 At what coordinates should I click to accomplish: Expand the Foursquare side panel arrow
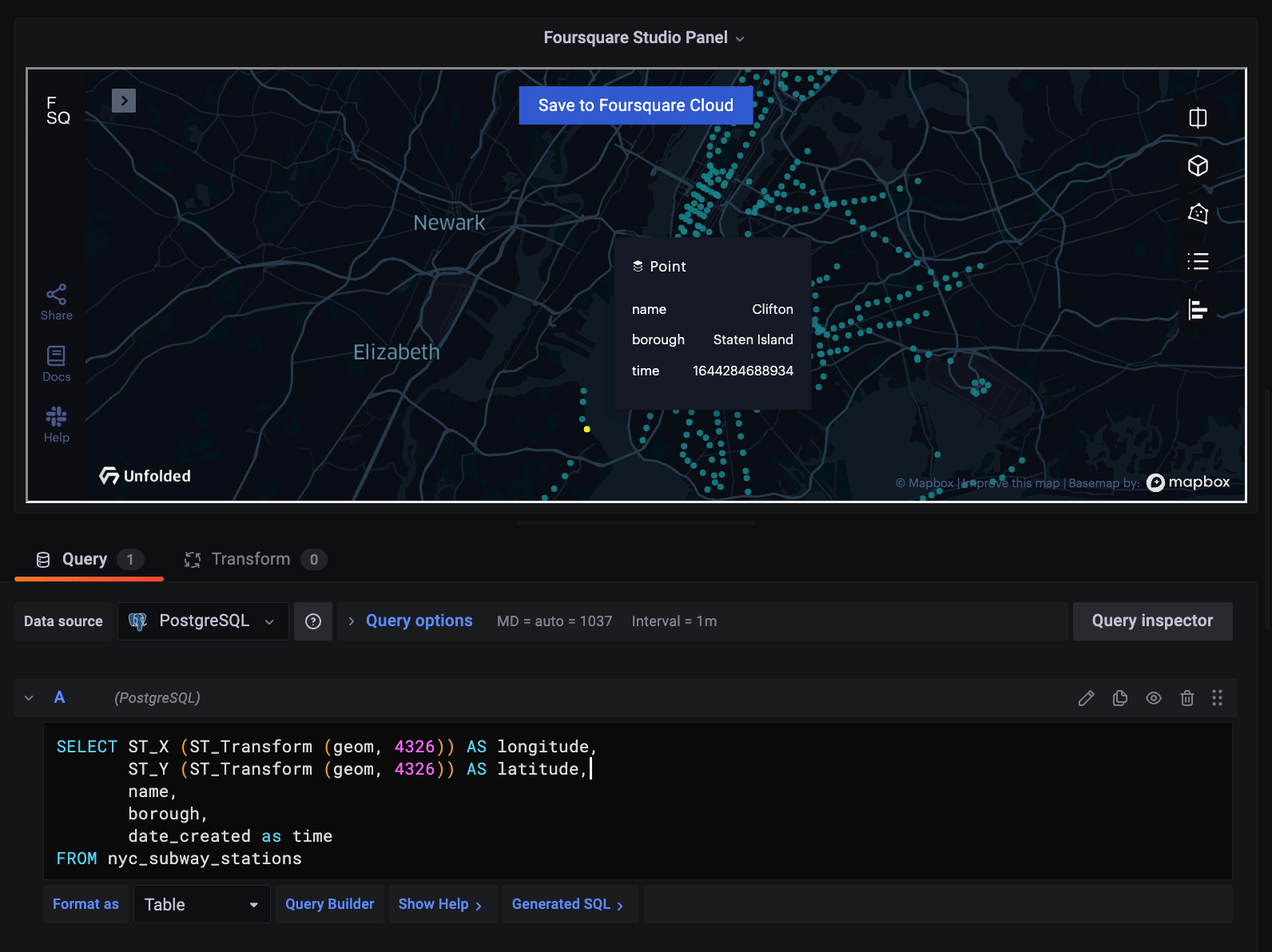(x=124, y=101)
